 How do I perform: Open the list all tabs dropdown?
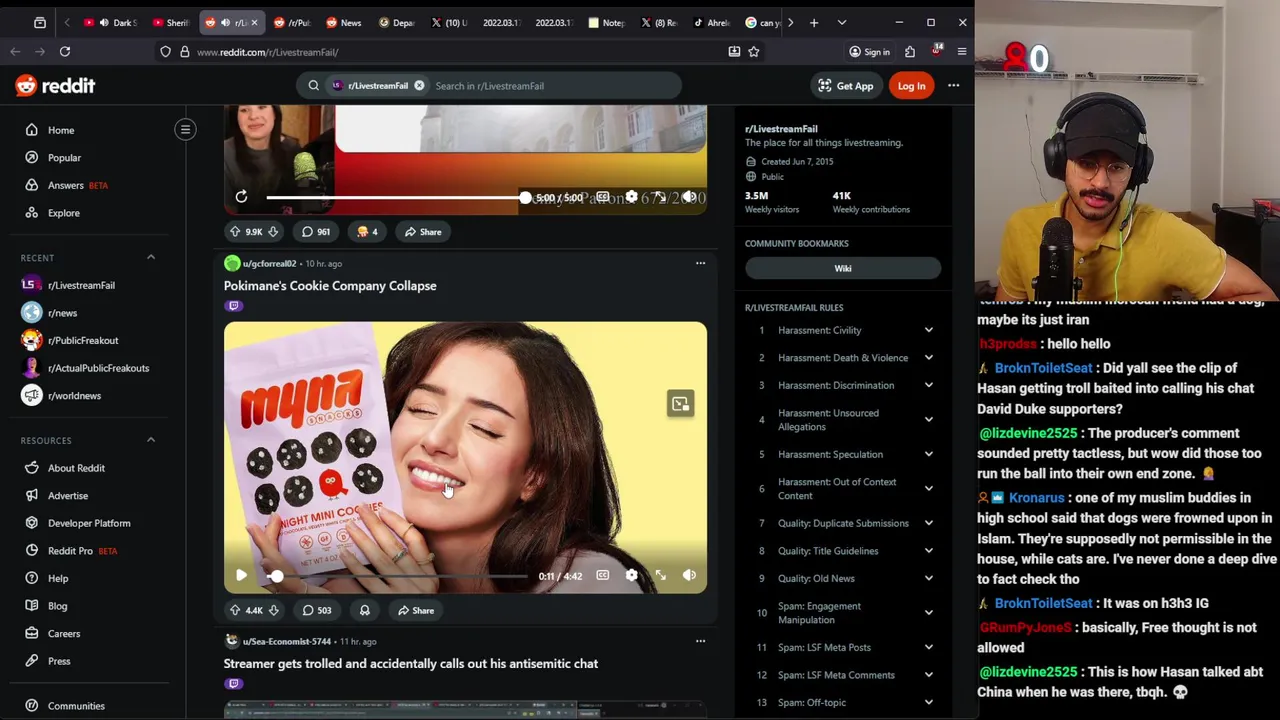(841, 22)
